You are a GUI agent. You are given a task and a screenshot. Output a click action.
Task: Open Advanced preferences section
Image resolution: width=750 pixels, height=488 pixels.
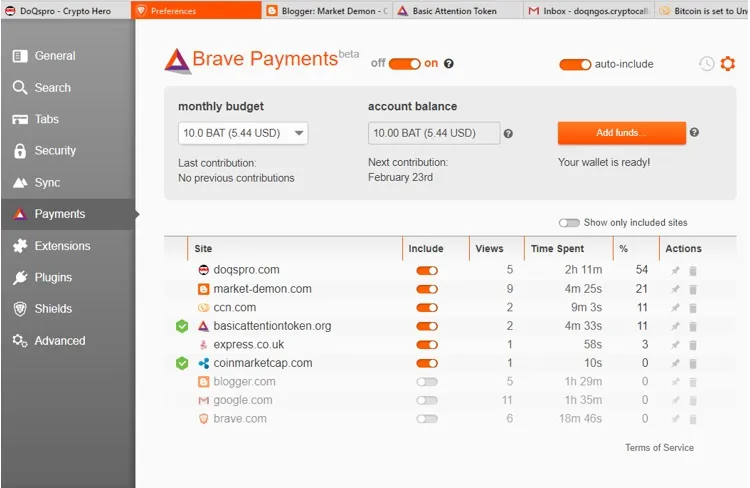point(68,341)
